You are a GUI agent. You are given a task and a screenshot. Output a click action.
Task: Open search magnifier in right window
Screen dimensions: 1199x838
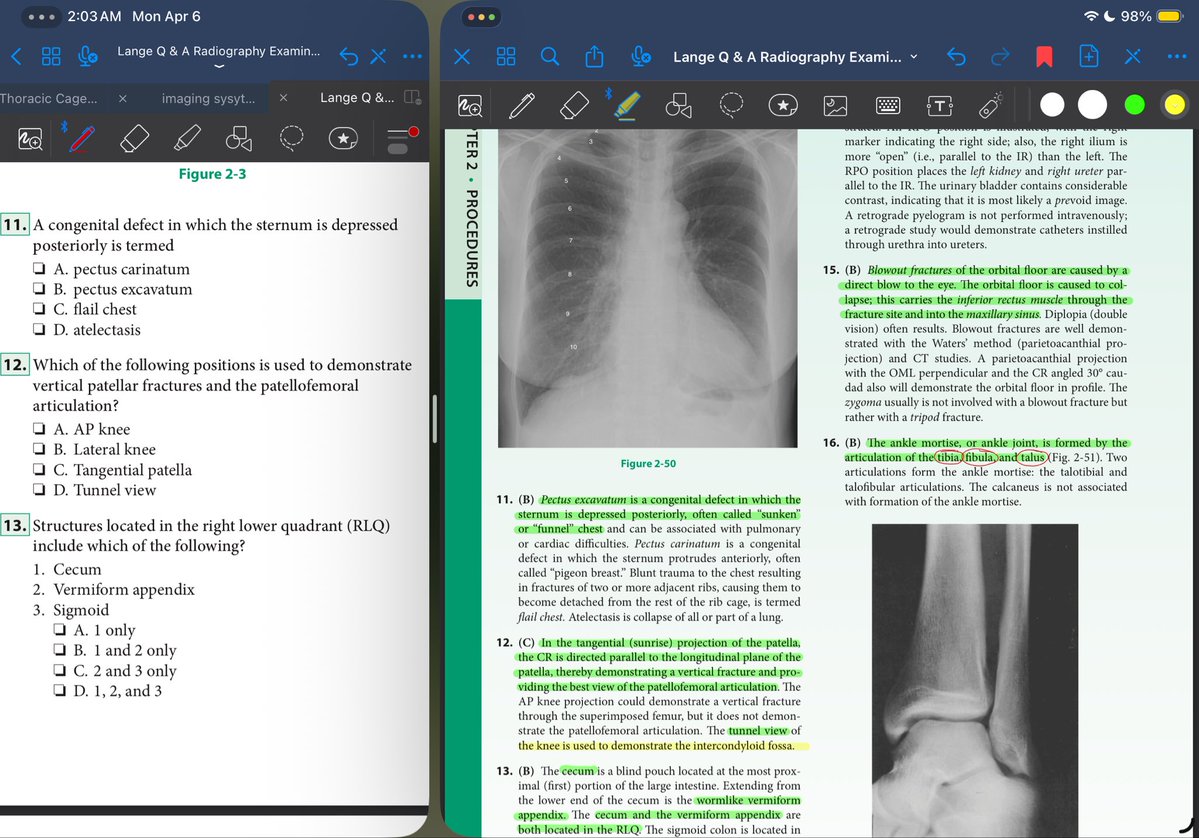tap(550, 57)
